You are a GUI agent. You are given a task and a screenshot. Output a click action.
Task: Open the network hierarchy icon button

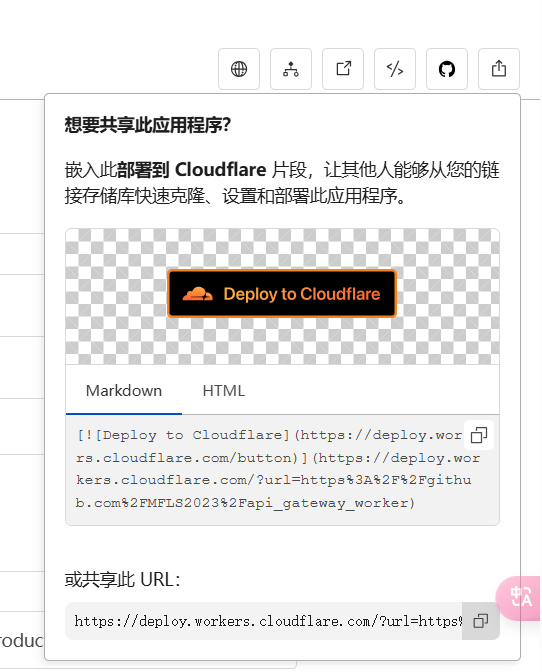point(291,69)
